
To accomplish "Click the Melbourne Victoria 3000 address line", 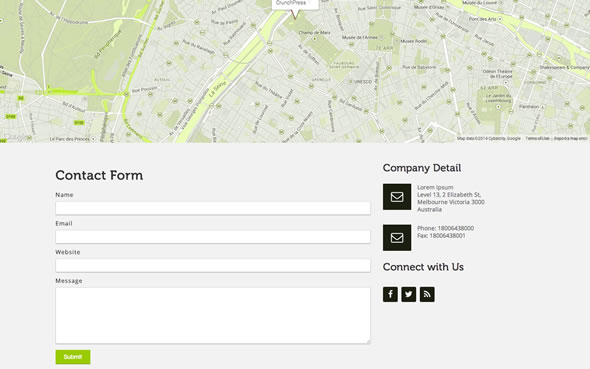I will 451,202.
